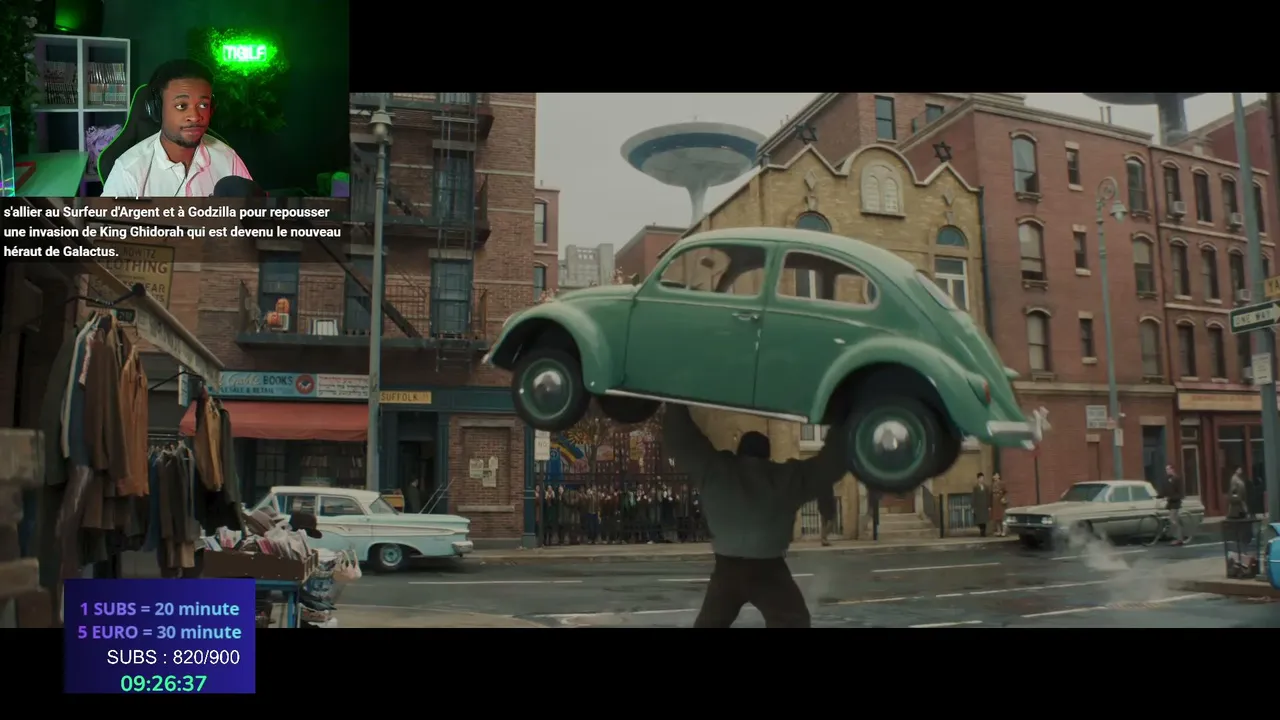
Task: Click the "SUFFOLK" street sign in the video
Action: coord(405,397)
